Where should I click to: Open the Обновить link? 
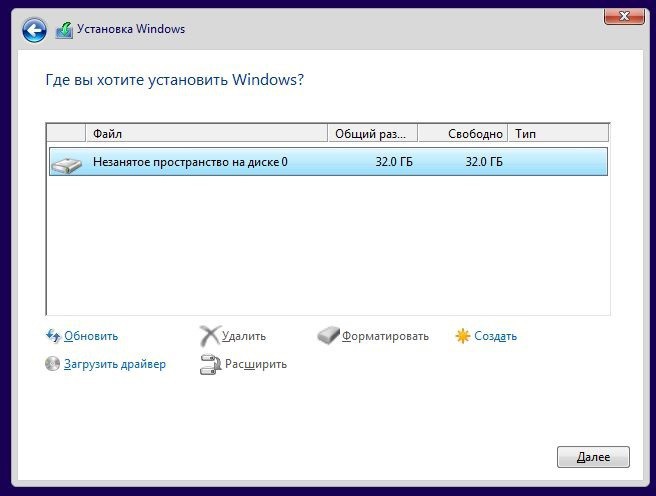coord(91,336)
